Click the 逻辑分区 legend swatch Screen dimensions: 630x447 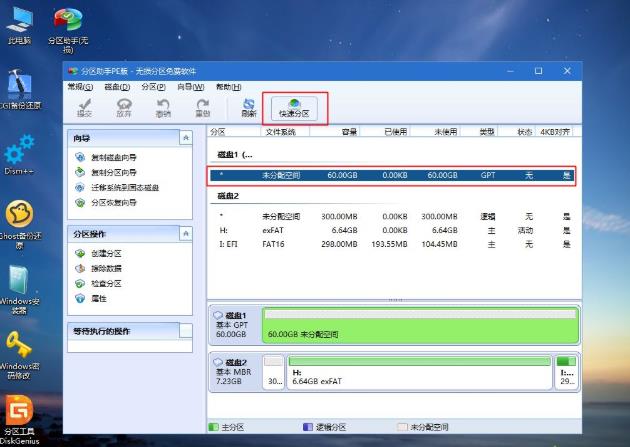tap(308, 427)
